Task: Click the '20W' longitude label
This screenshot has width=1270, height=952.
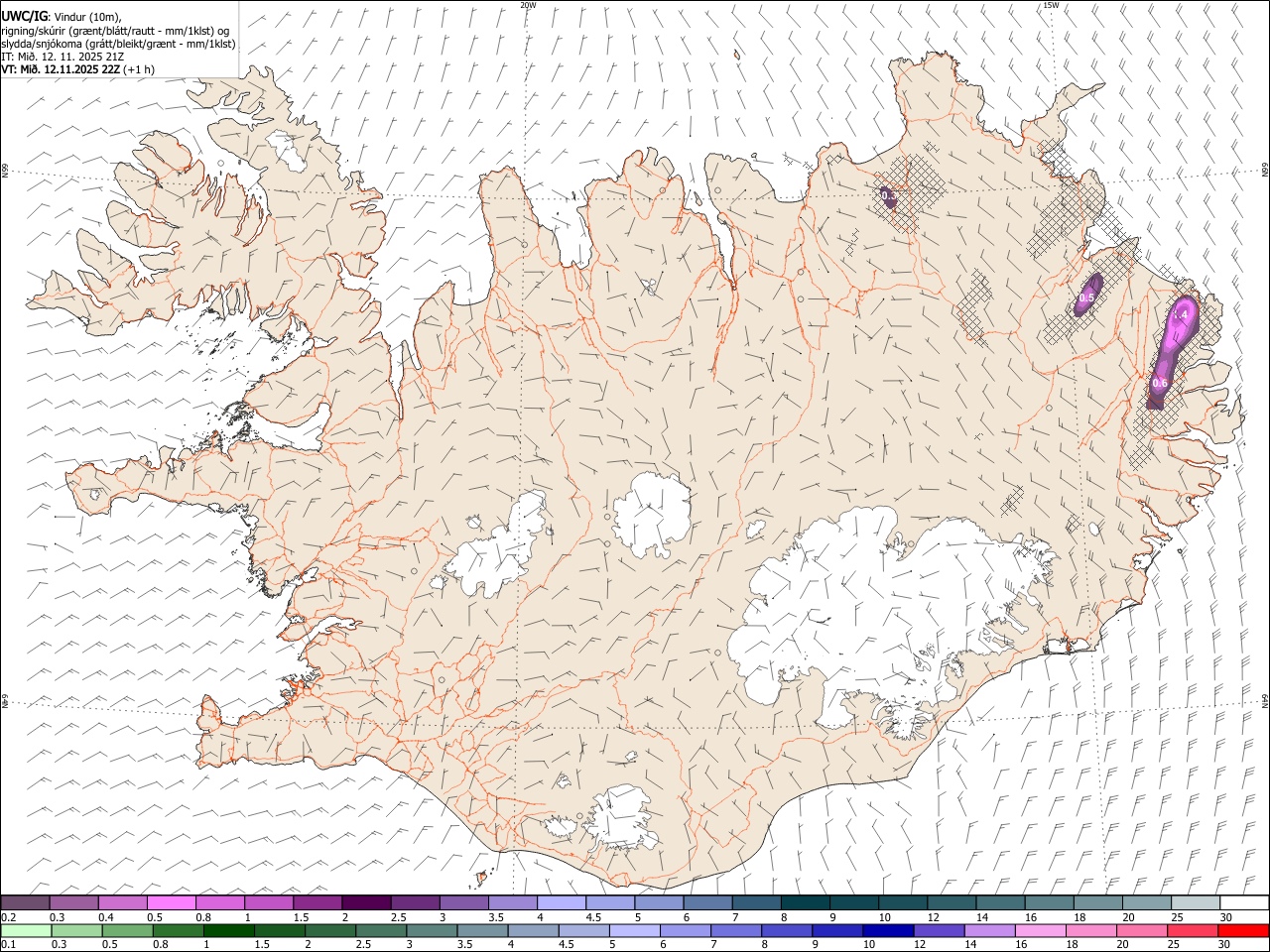Action: coord(529,5)
